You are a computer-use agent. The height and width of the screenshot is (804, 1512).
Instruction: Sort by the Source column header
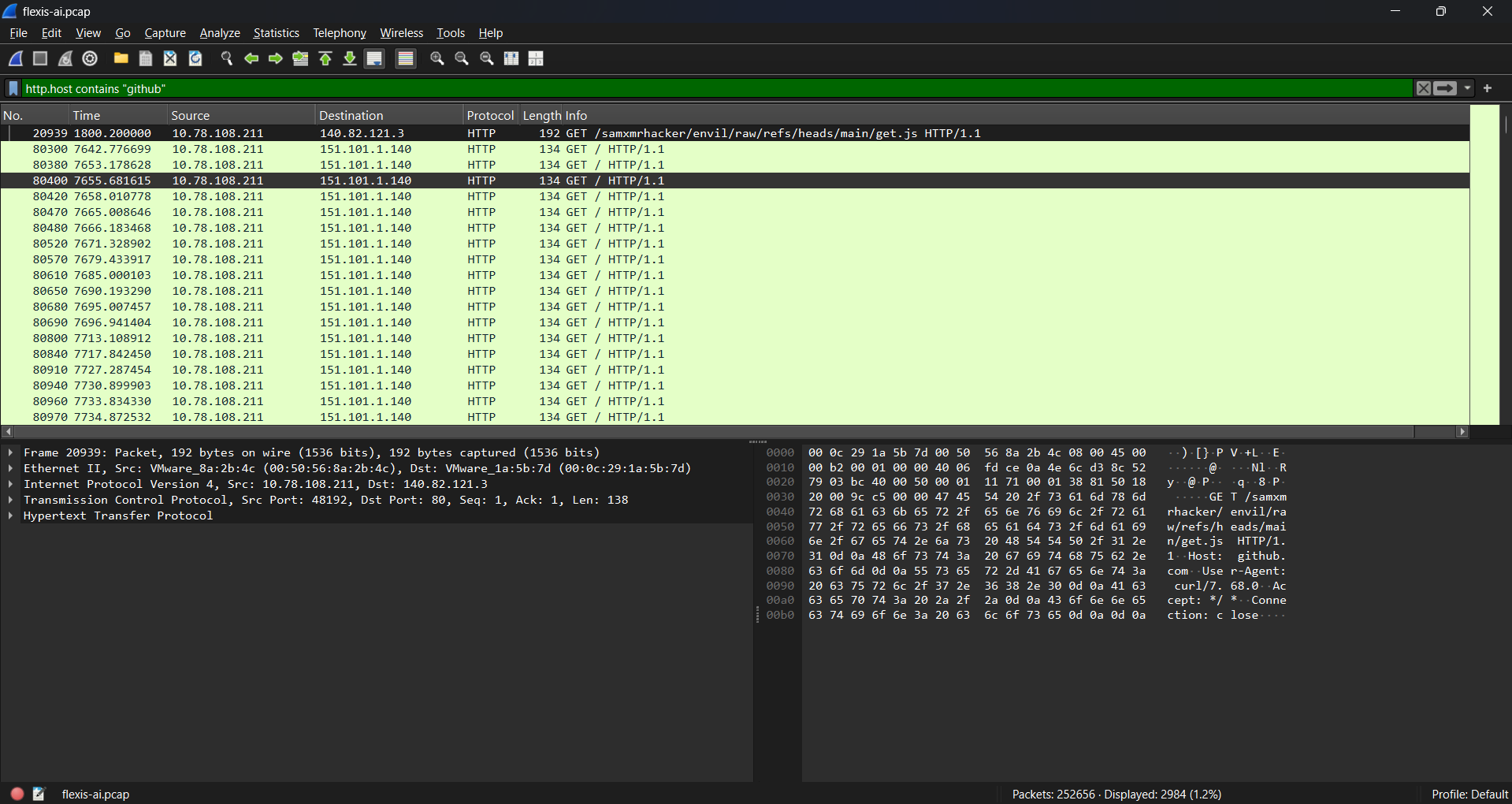[241, 115]
